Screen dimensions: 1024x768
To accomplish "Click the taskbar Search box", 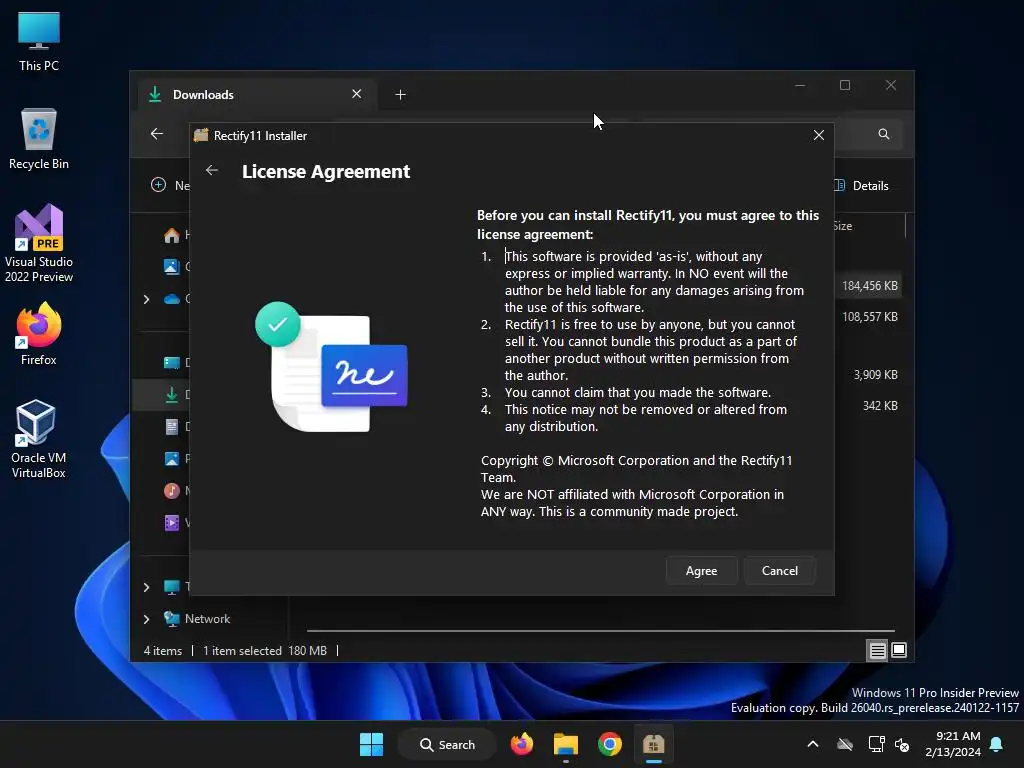I will pyautogui.click(x=447, y=744).
